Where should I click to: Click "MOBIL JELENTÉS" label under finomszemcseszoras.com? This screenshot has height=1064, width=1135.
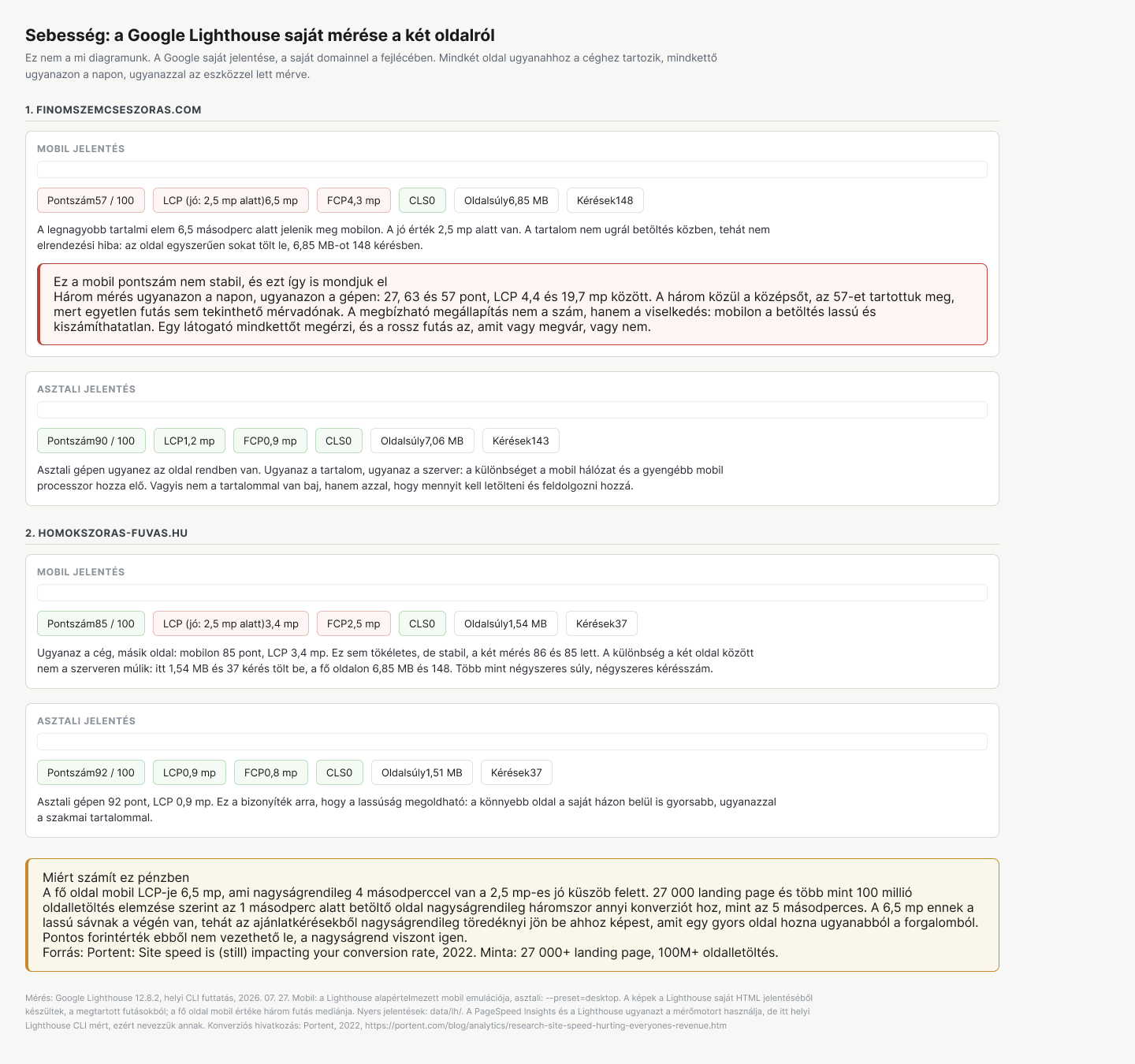point(81,149)
